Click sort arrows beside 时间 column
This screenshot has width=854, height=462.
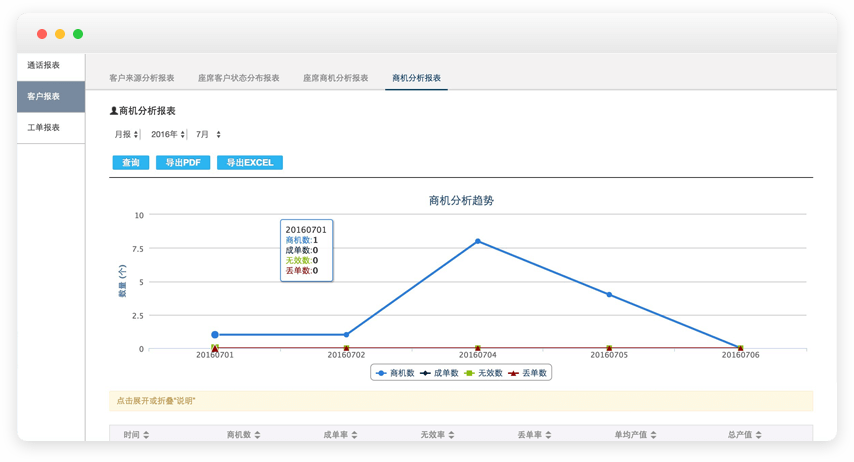coord(146,435)
